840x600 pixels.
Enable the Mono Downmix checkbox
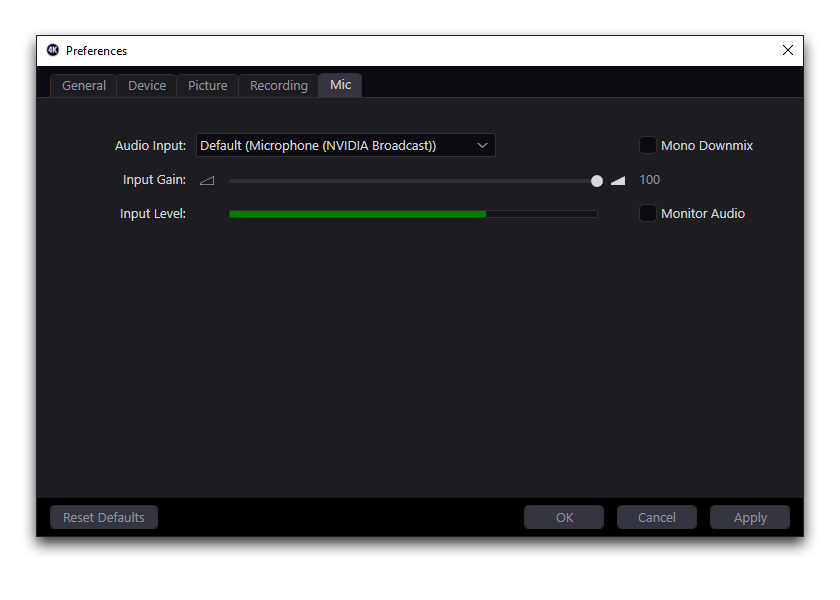coord(648,146)
